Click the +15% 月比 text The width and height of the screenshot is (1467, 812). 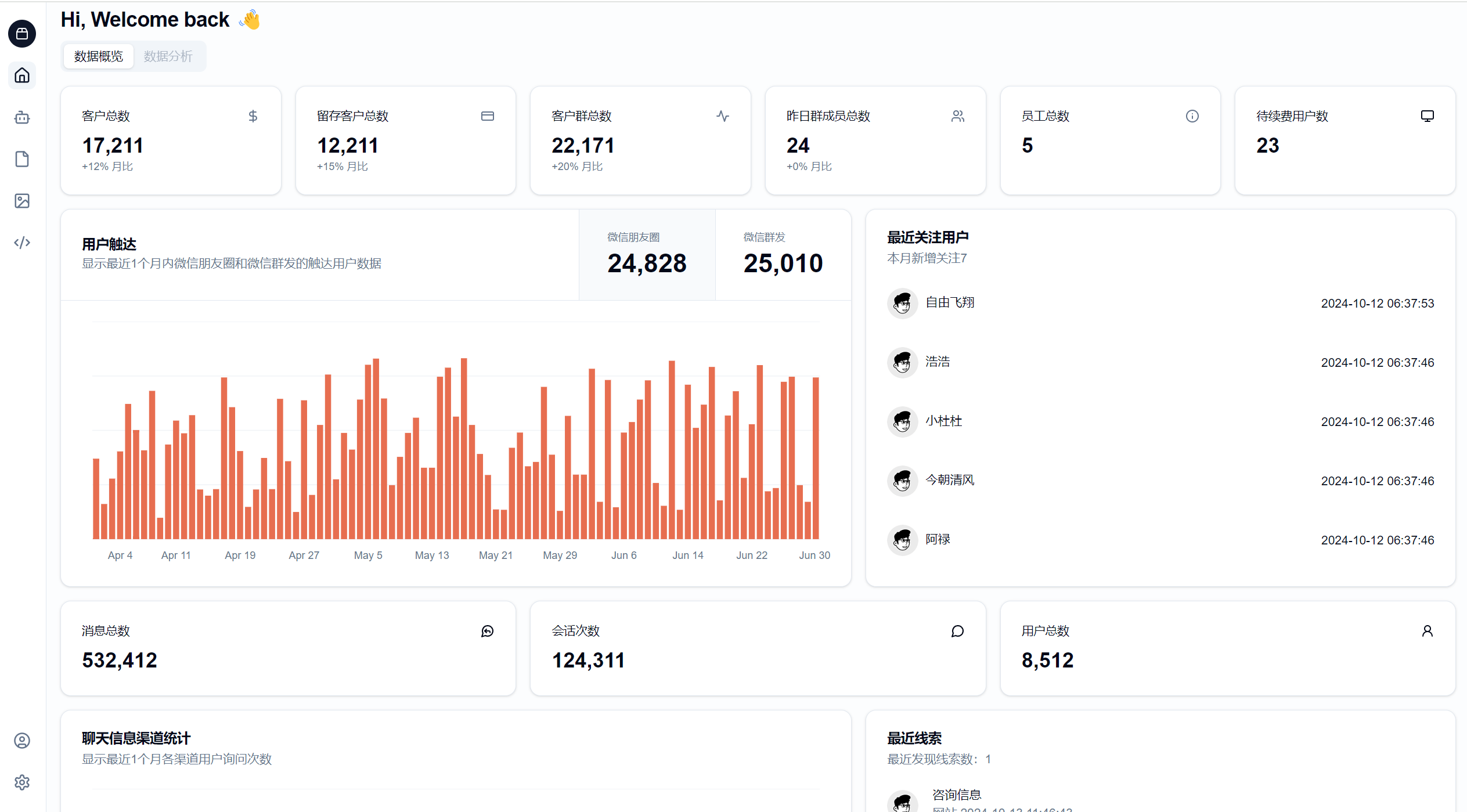(x=343, y=167)
